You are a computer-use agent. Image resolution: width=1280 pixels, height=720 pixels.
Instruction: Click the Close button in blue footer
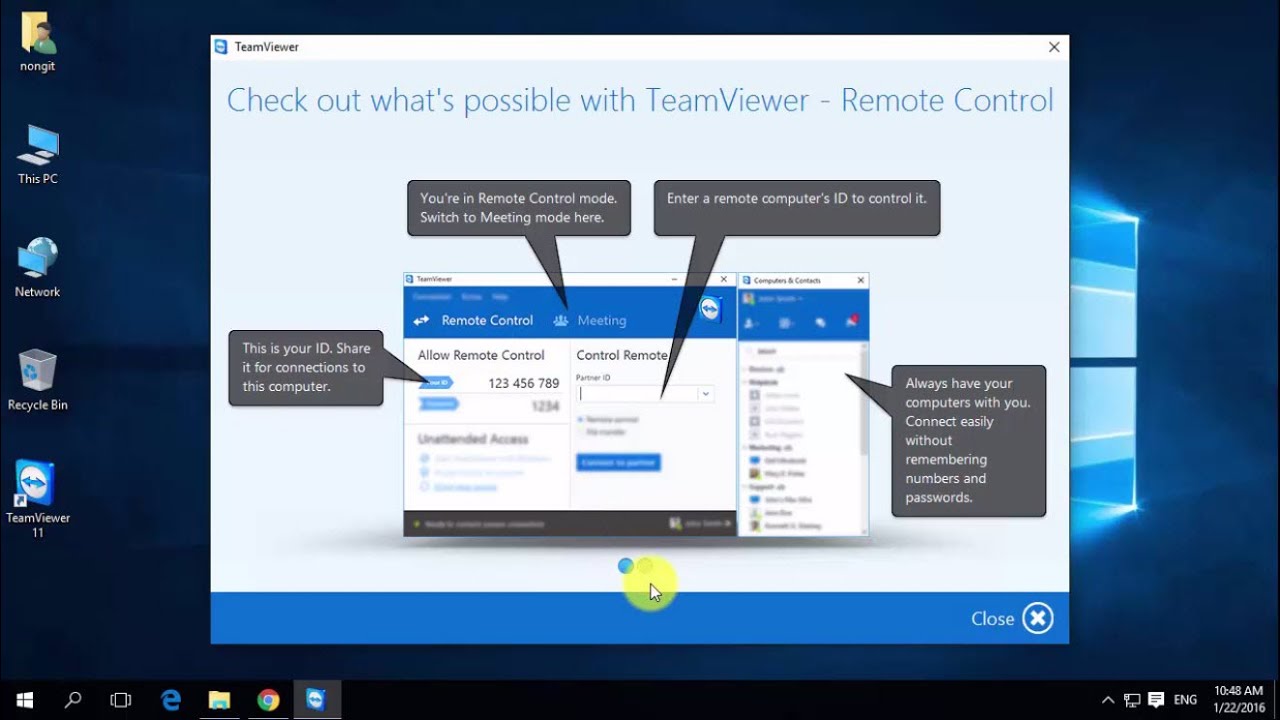(x=1012, y=618)
